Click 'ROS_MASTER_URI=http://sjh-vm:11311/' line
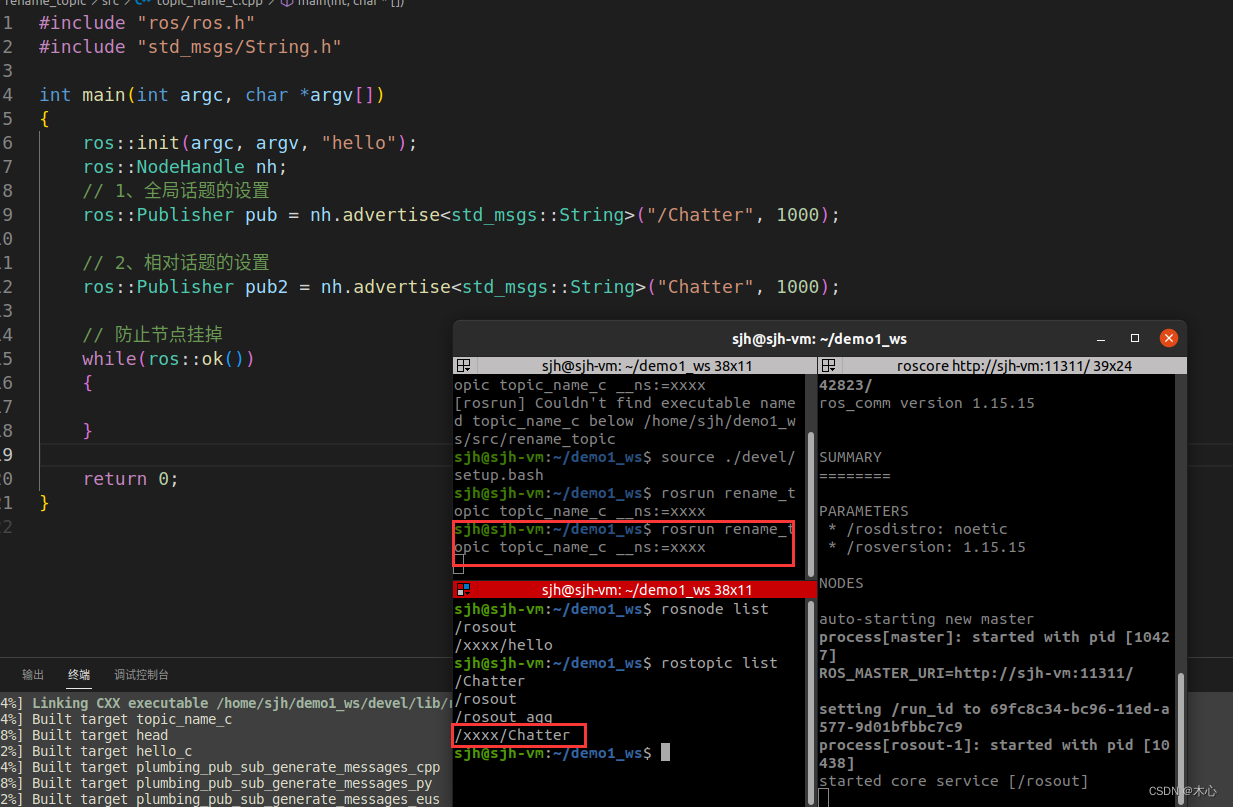This screenshot has width=1233, height=807. pos(976,673)
